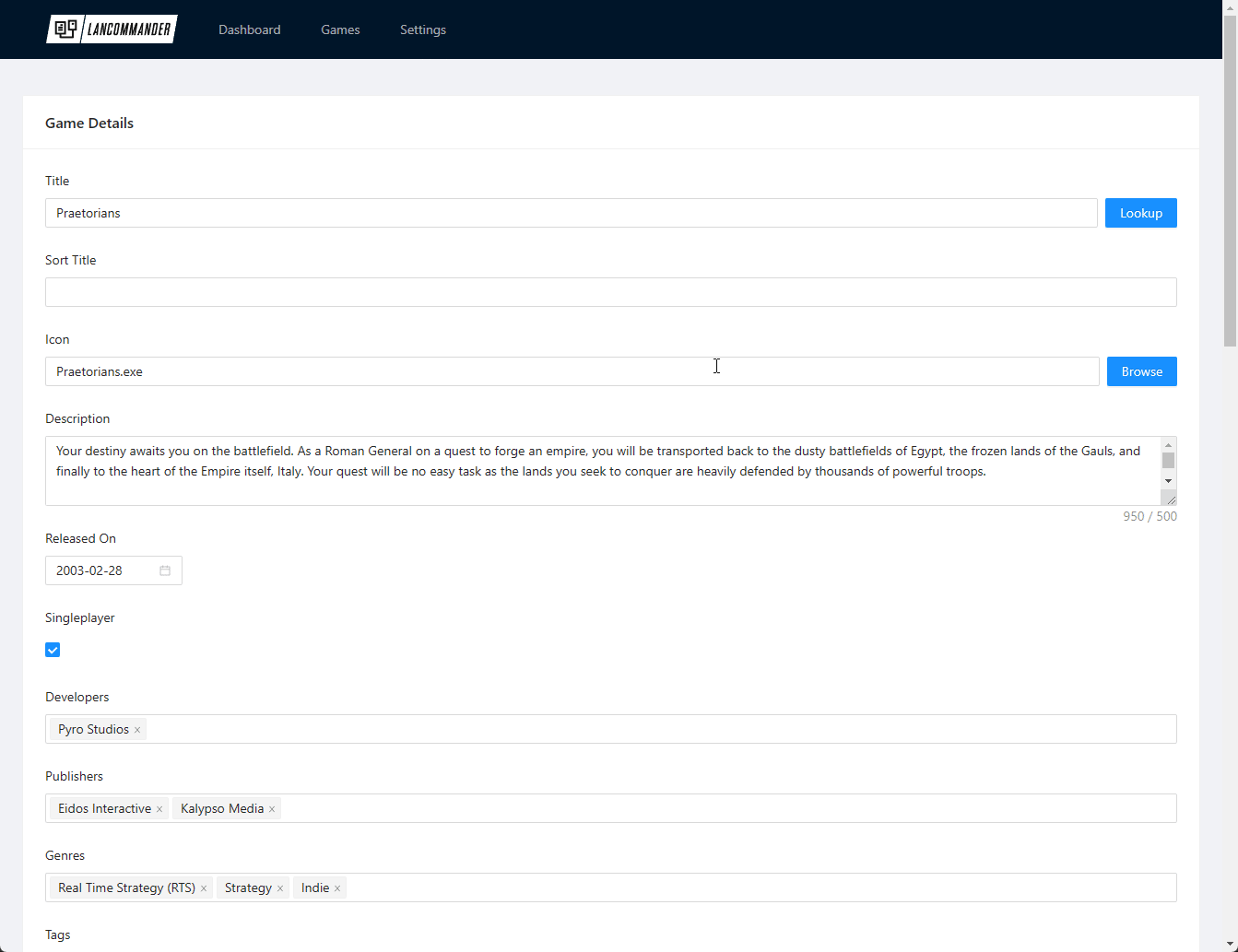Screen dimensions: 1238x952
Task: Remove Eidos Interactive from publishers
Action: [159, 809]
